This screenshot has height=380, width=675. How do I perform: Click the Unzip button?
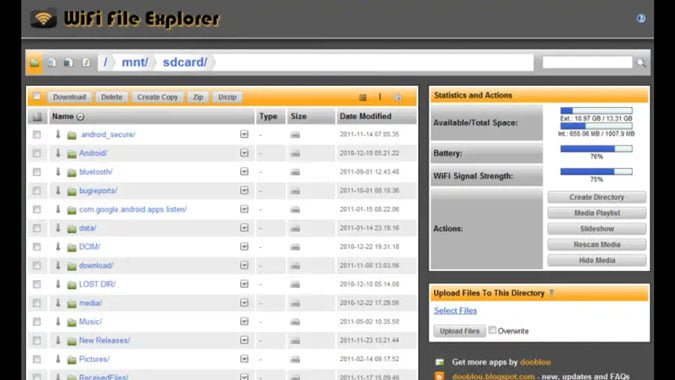227,97
